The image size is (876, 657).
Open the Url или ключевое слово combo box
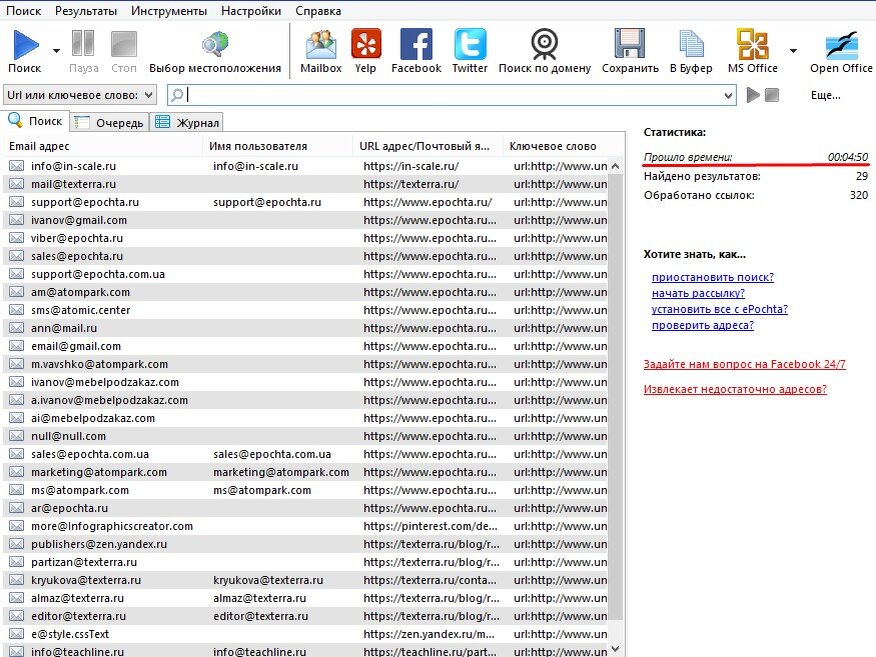(x=79, y=95)
